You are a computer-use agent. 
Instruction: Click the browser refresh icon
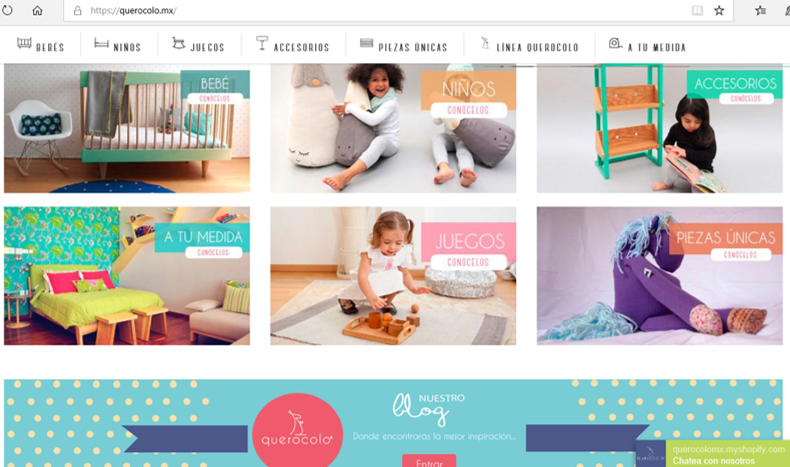click(x=7, y=10)
